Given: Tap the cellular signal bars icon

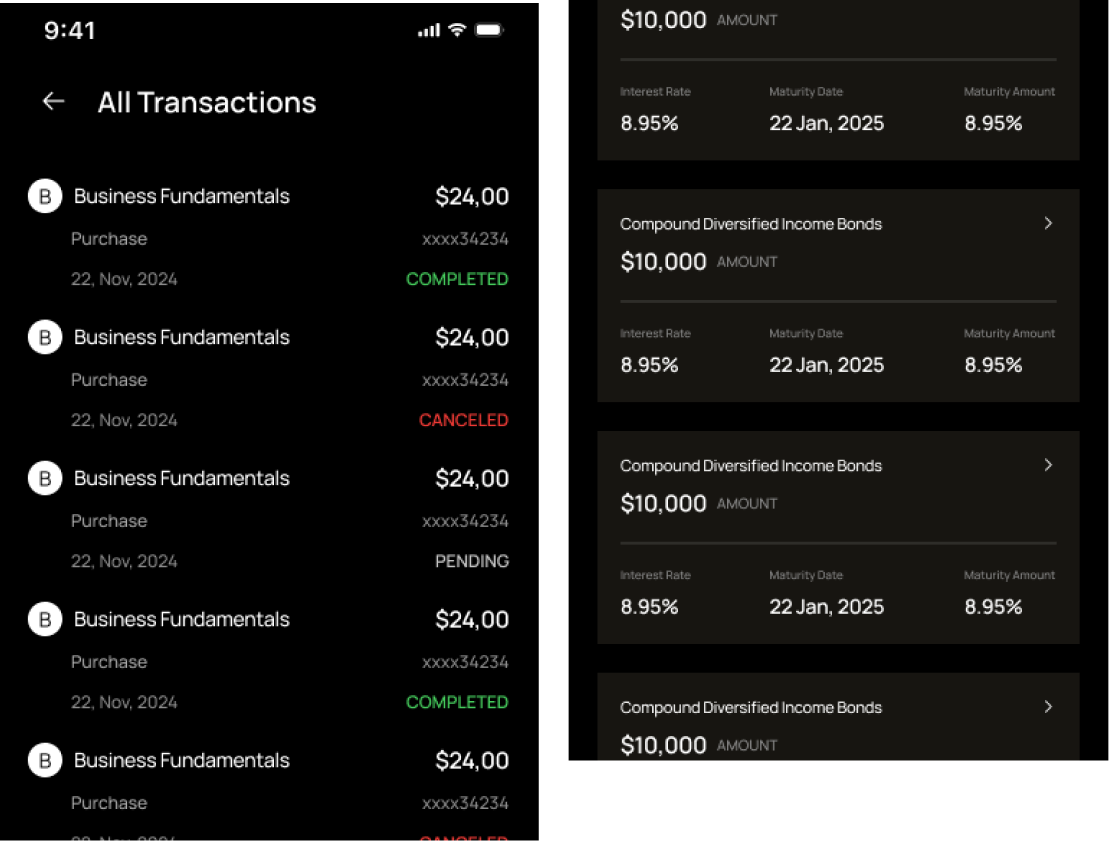Looking at the screenshot, I should [429, 30].
